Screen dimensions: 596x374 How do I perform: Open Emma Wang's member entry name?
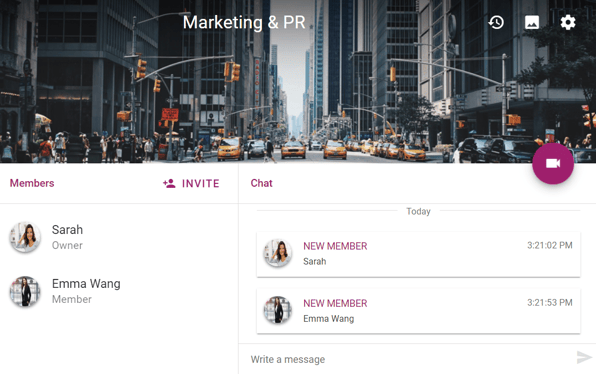click(x=86, y=284)
